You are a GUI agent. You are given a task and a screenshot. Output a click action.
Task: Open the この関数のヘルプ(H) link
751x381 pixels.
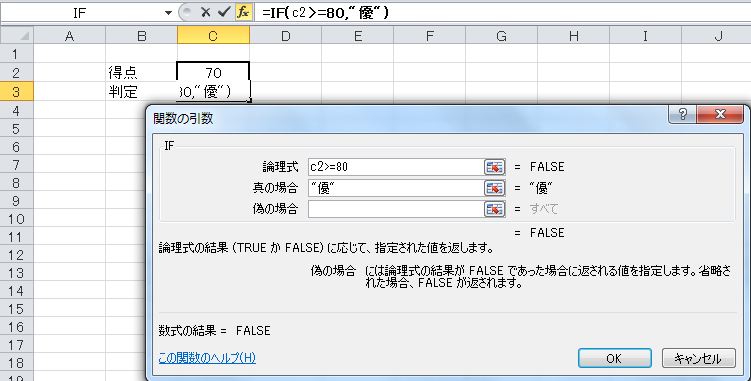[x=207, y=358]
